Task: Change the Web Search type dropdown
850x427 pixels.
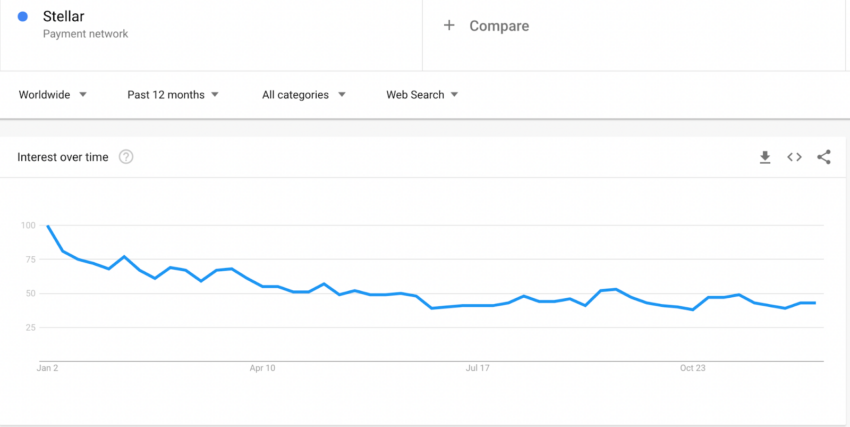Action: 422,95
